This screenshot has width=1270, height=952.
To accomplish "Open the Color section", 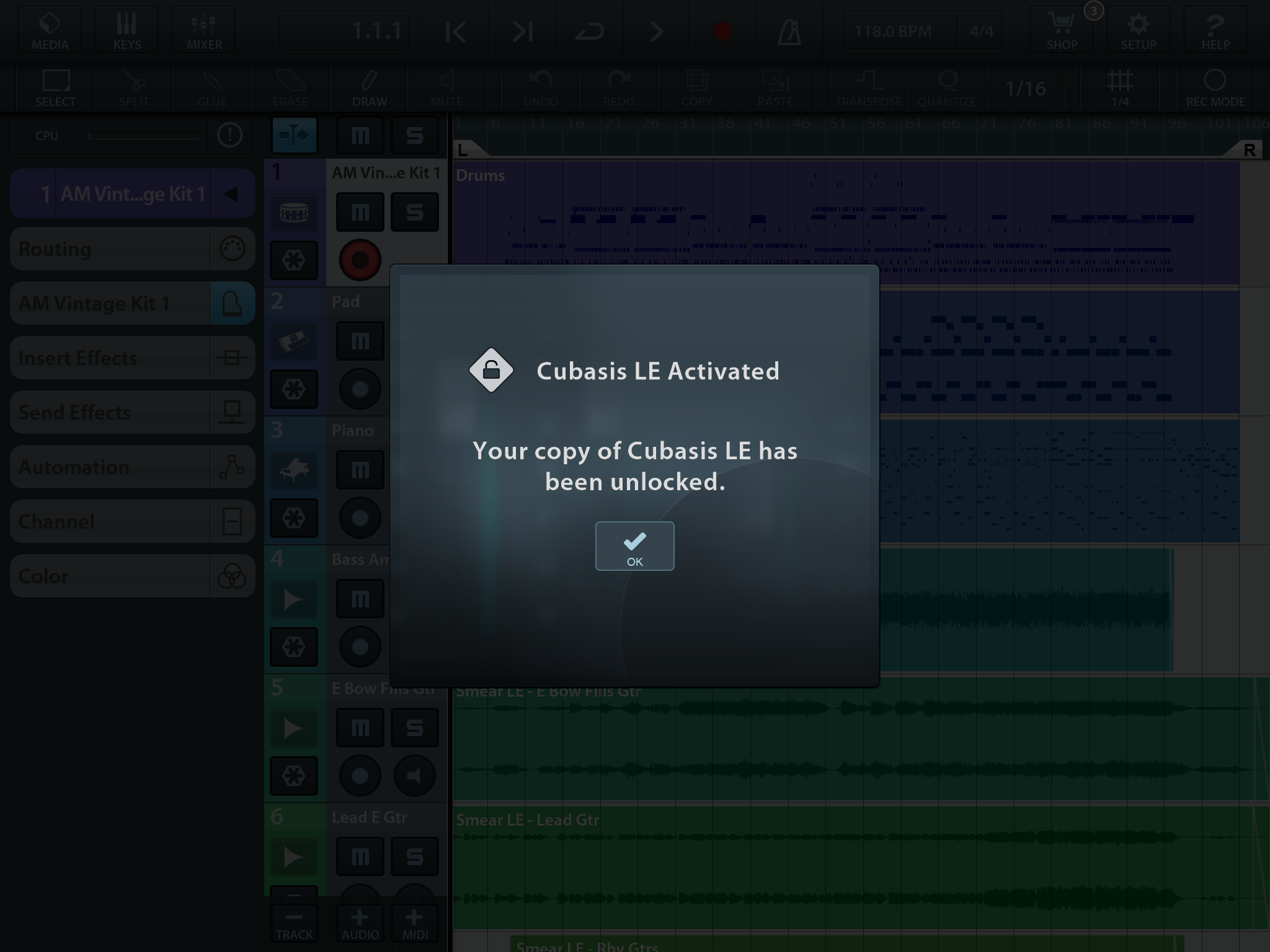I will point(132,576).
